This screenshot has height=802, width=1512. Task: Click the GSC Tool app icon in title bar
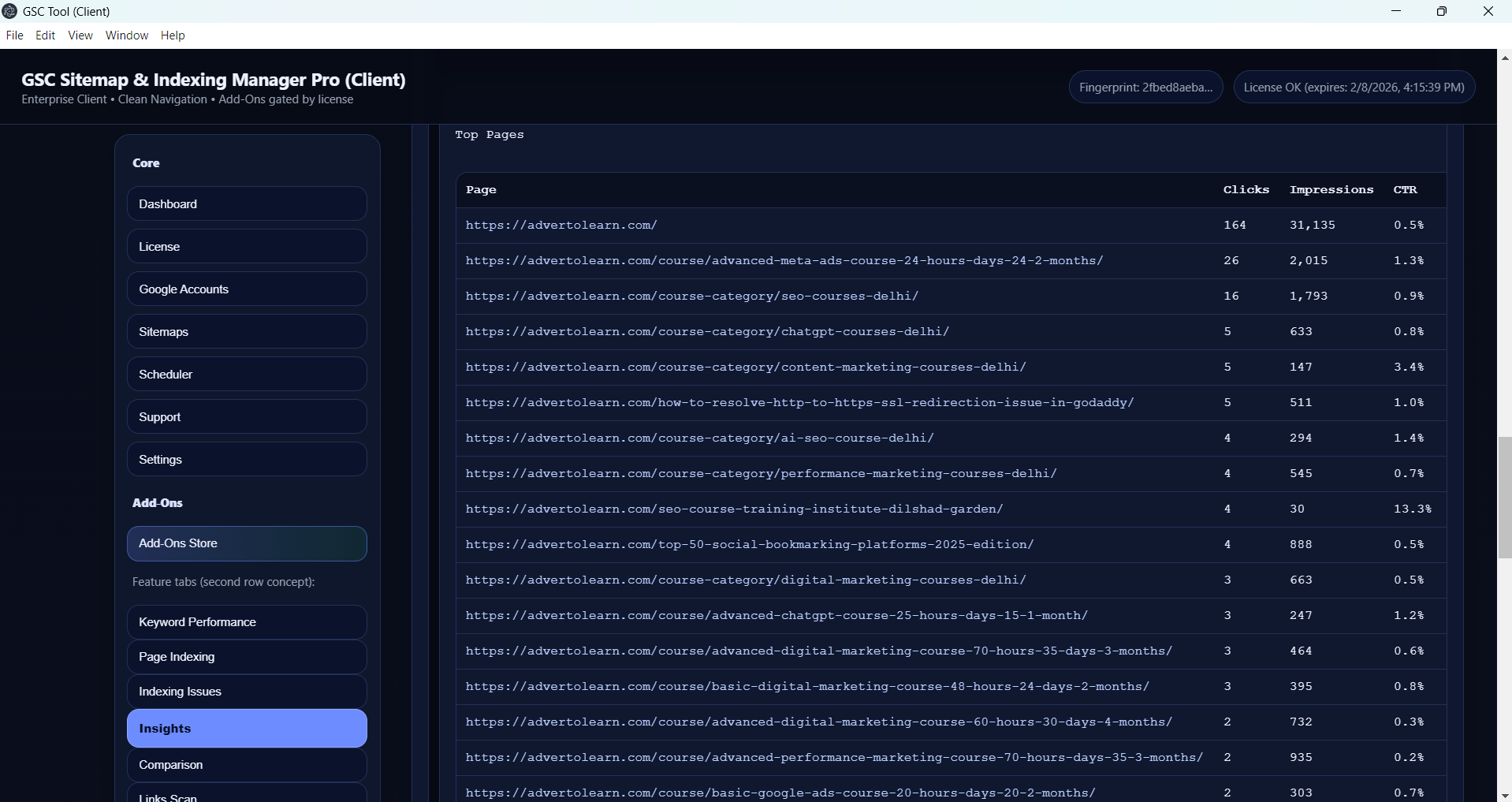9,11
